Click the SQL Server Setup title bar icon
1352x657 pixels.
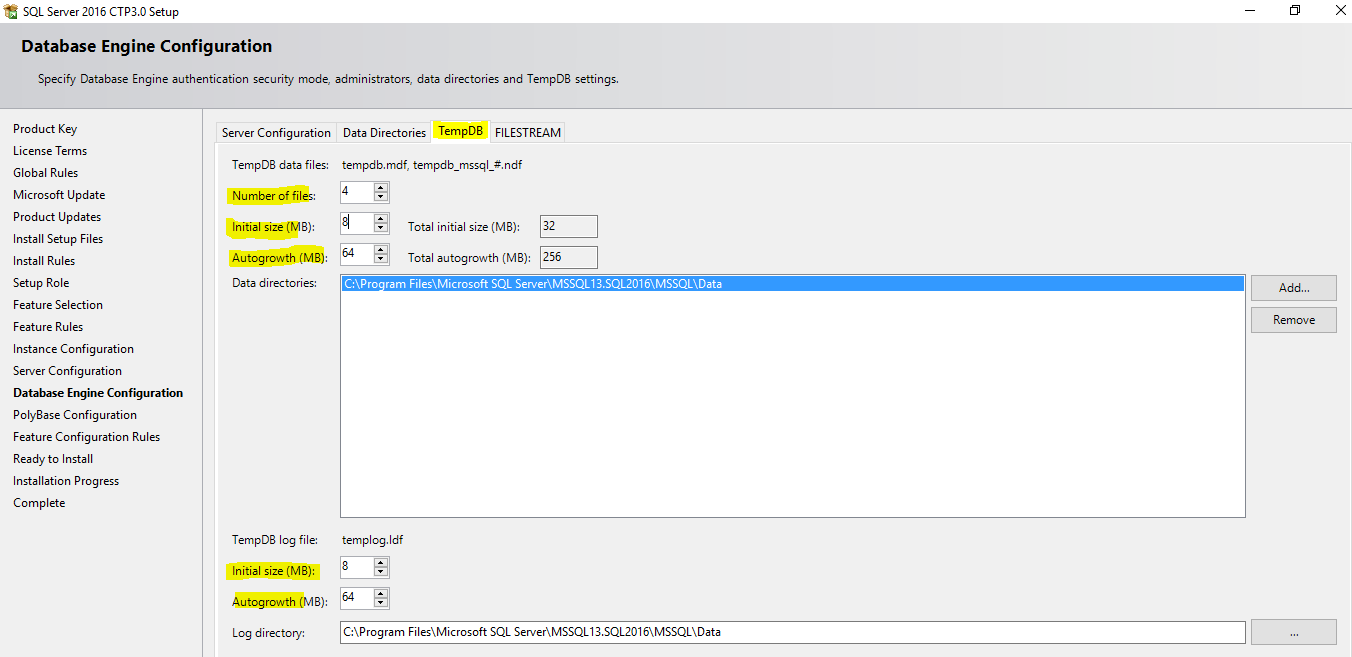(x=12, y=11)
